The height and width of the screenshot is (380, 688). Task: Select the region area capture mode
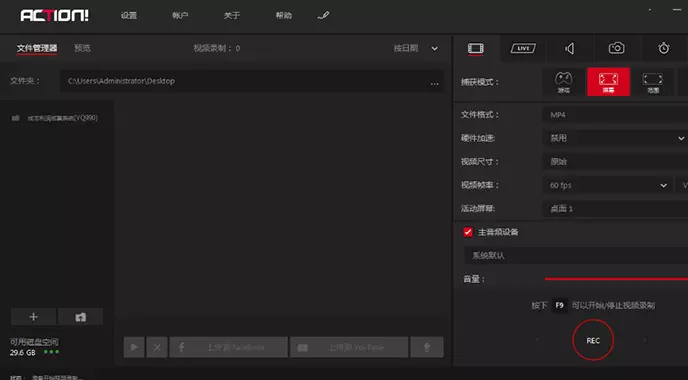pyautogui.click(x=653, y=82)
